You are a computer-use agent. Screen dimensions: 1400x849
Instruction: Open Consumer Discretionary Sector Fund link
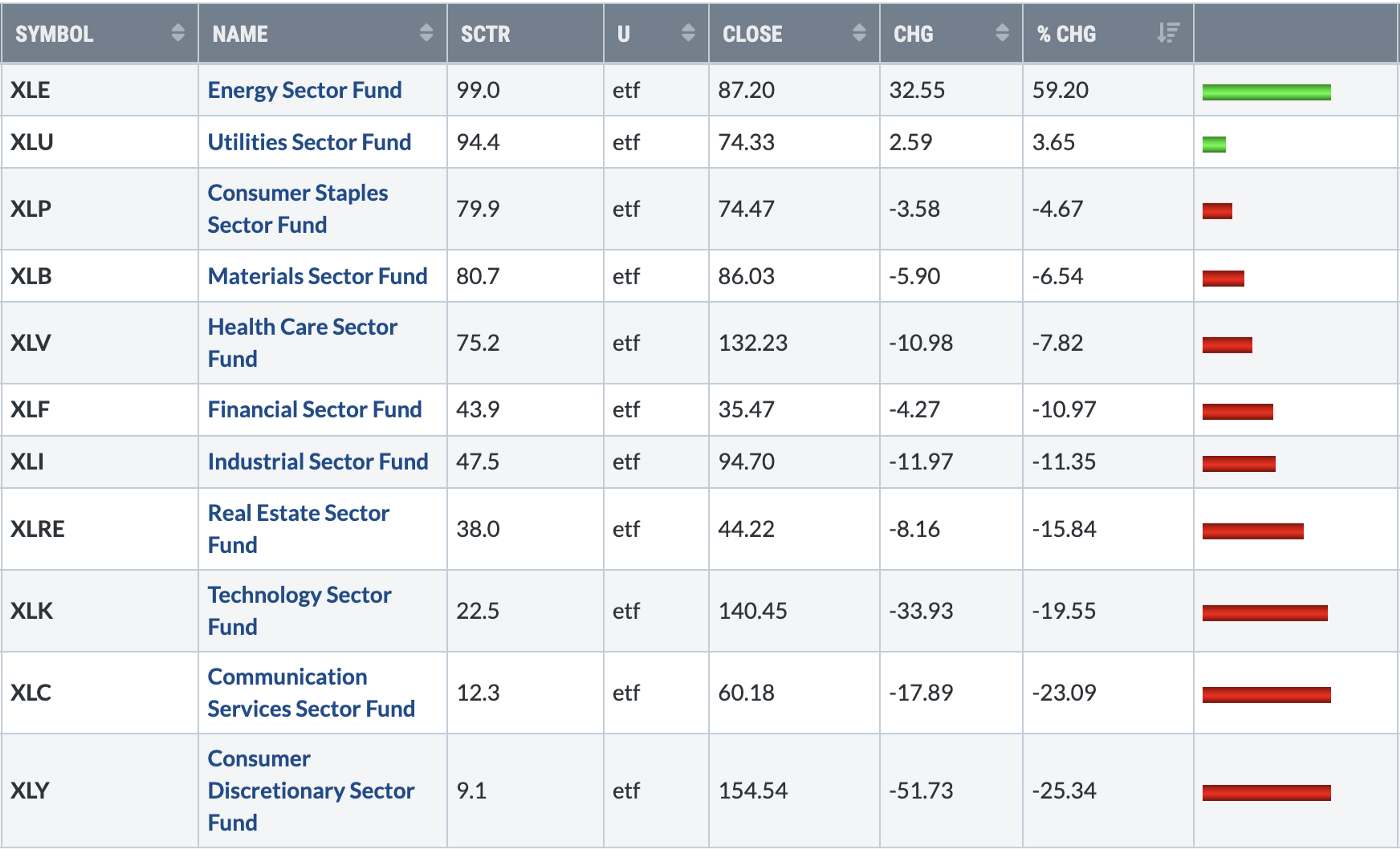(310, 790)
